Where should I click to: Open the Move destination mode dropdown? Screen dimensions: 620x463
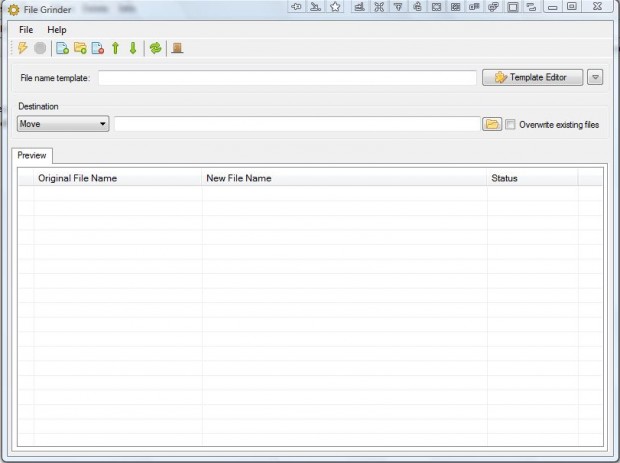coord(63,124)
